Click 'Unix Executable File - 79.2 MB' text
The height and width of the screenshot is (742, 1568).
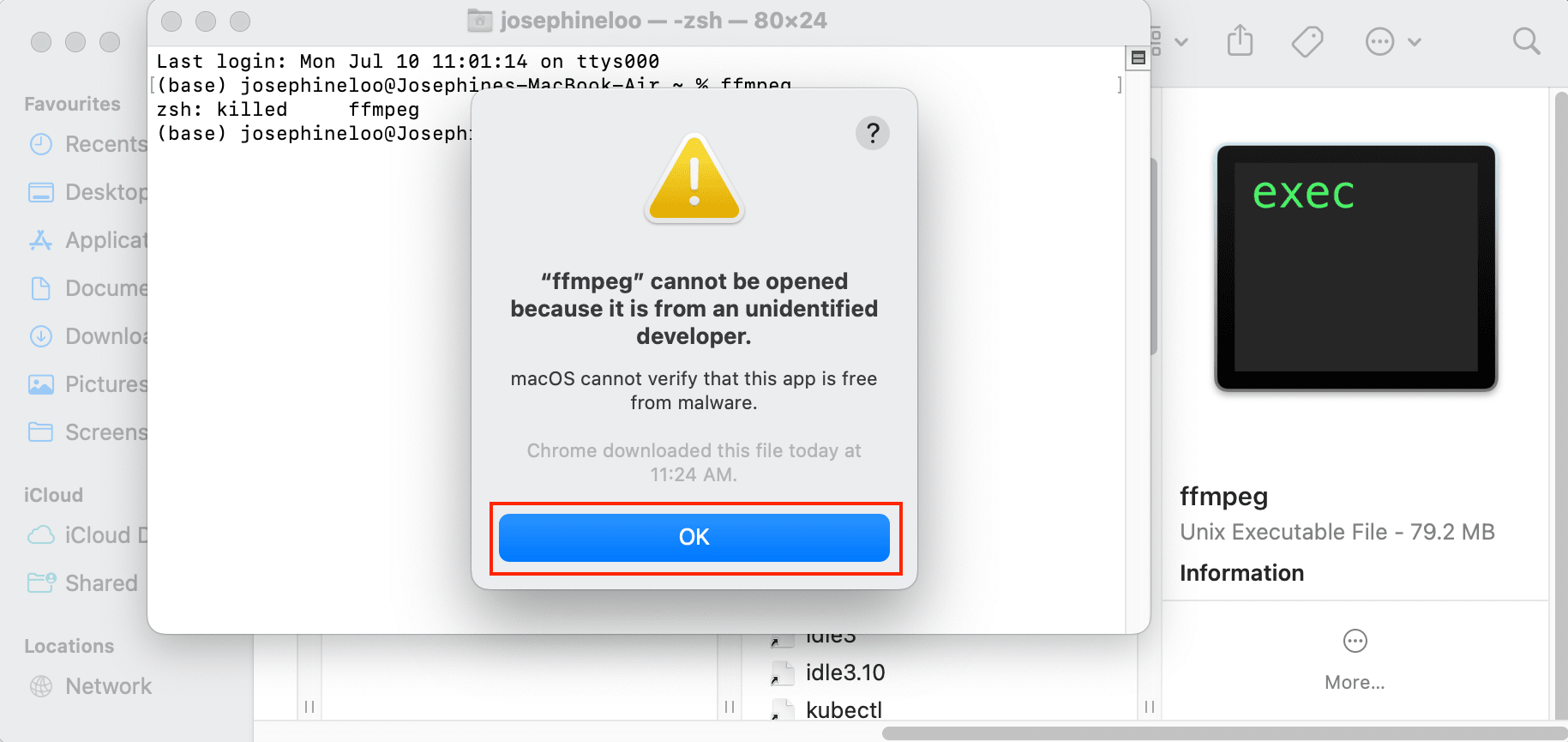point(1337,532)
